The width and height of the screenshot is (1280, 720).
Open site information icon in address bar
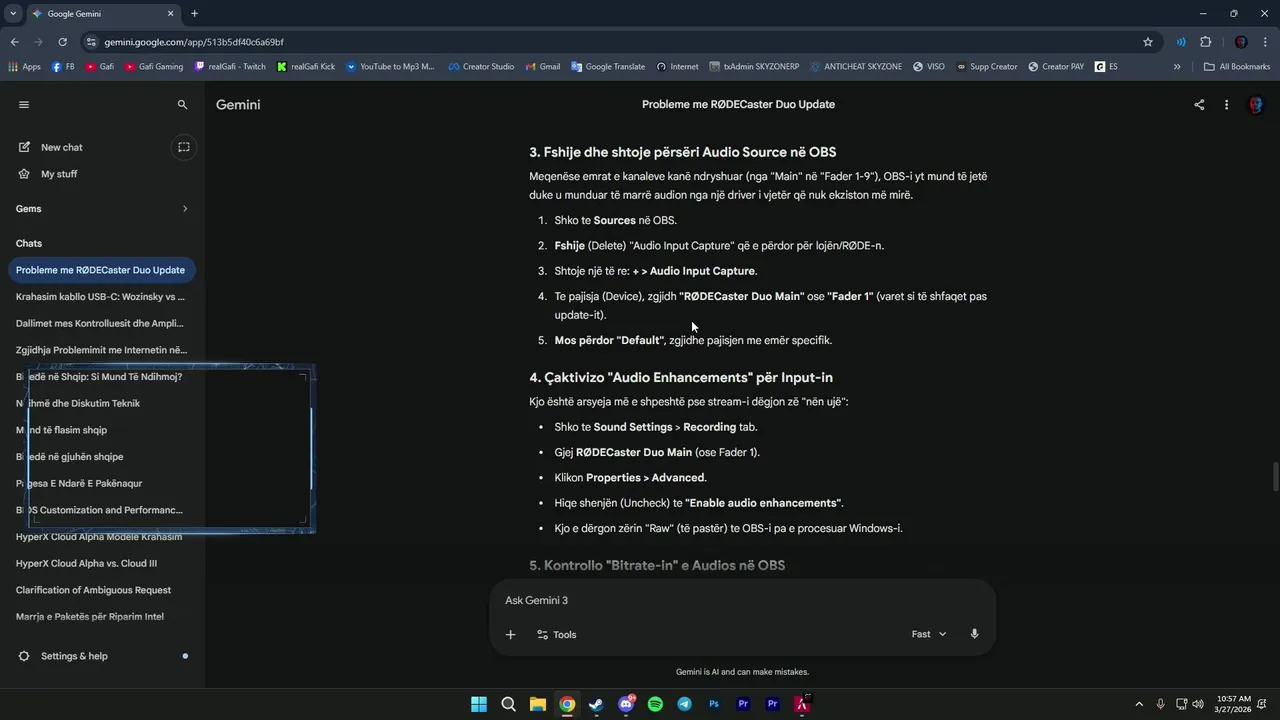(91, 42)
